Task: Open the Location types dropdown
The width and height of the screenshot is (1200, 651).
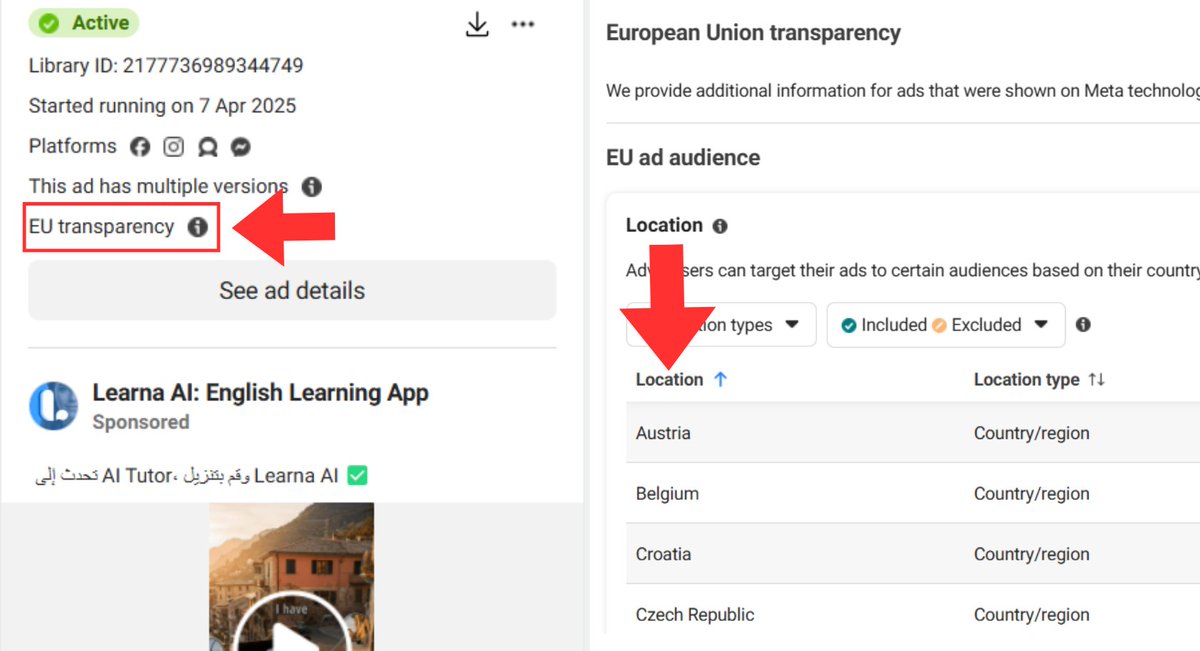Action: point(721,325)
